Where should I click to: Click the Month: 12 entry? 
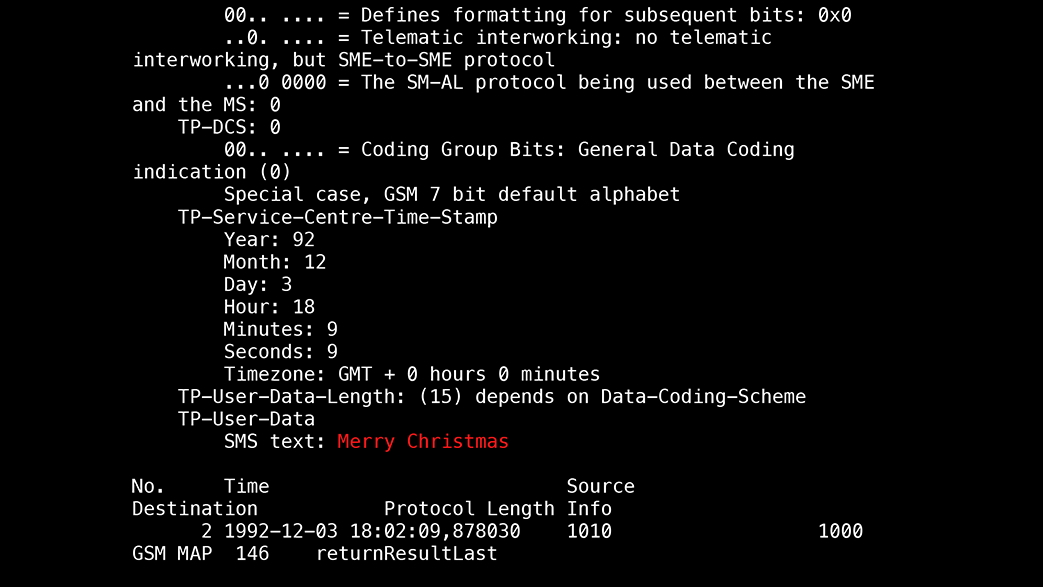pos(275,262)
